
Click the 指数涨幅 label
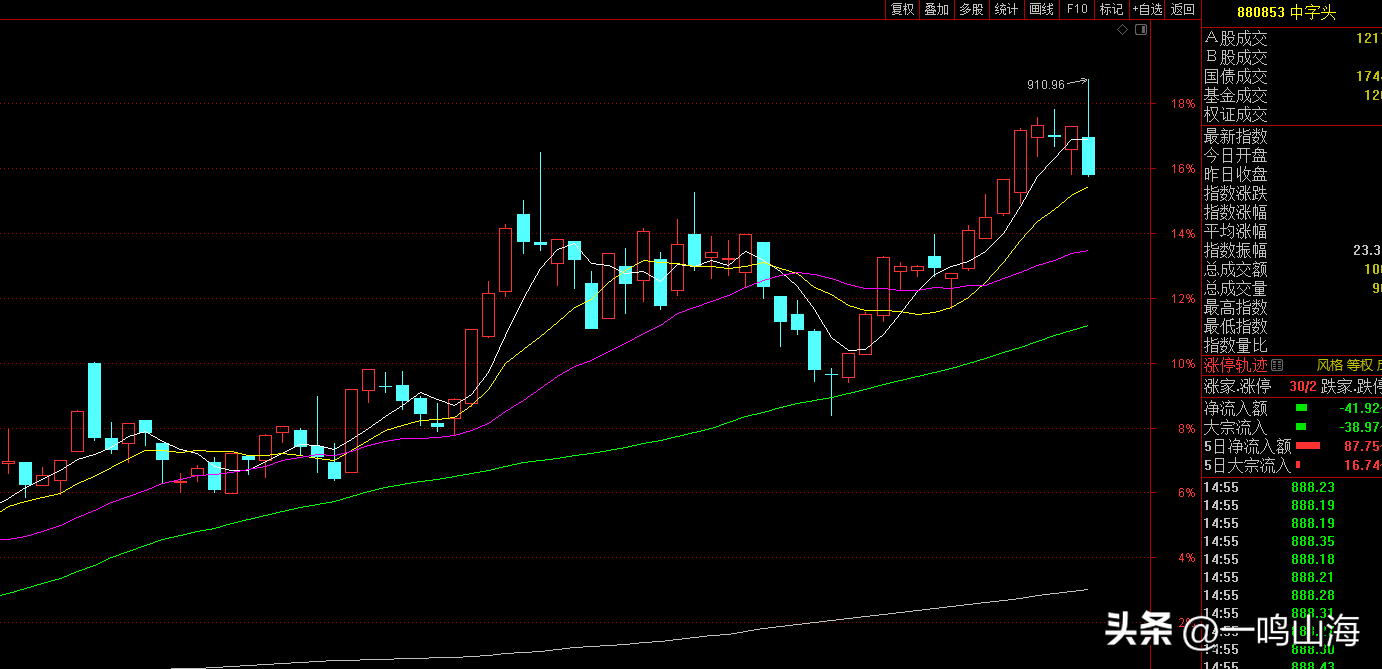tap(1236, 212)
